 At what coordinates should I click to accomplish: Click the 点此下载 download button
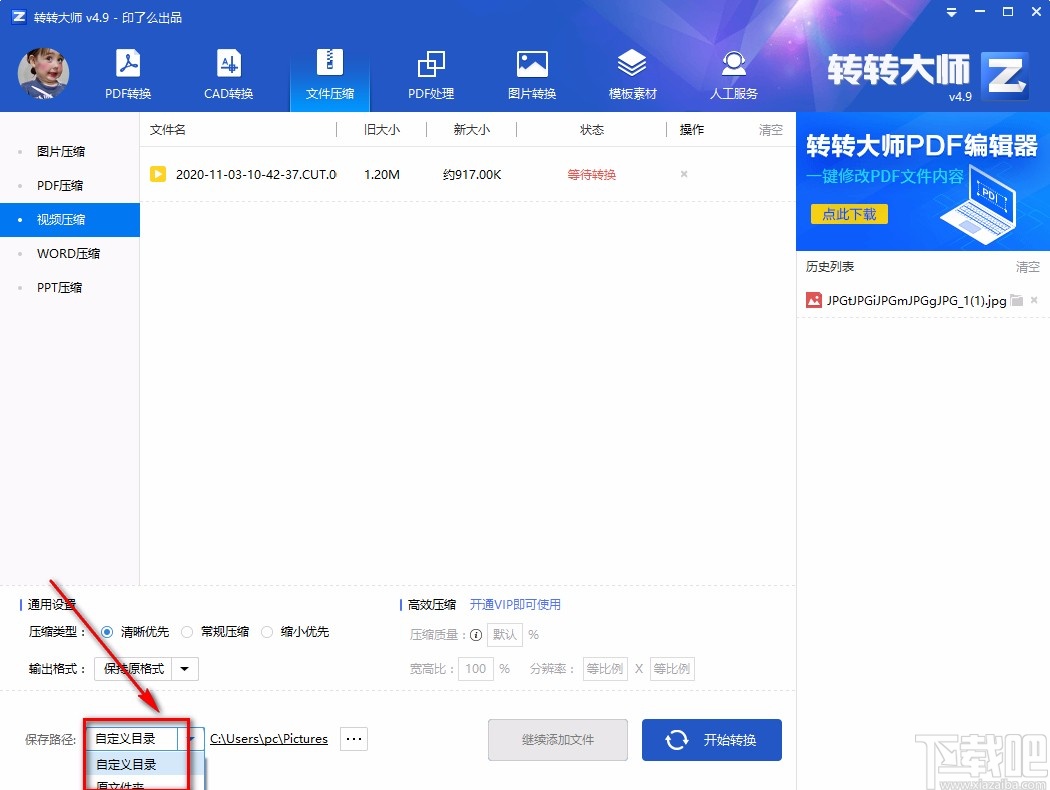pos(848,213)
